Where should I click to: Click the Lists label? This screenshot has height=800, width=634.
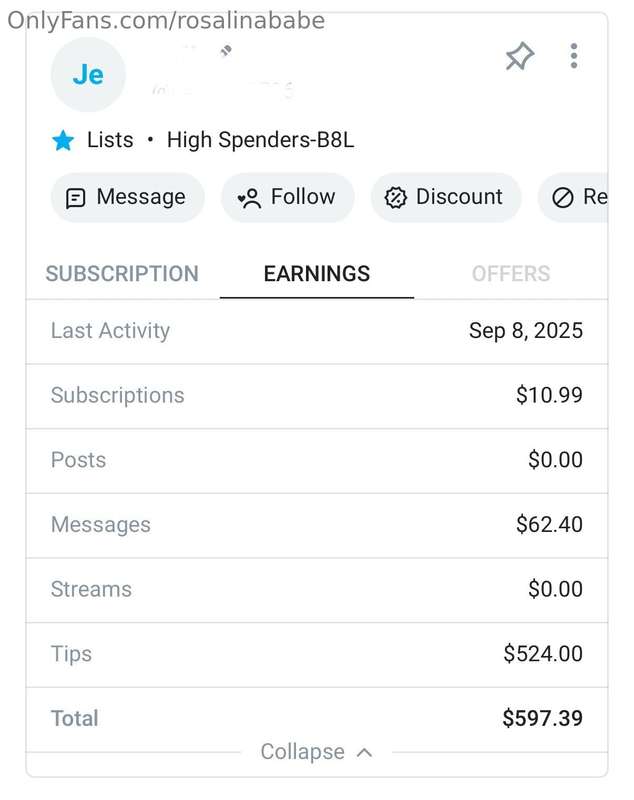pyautogui.click(x=110, y=140)
